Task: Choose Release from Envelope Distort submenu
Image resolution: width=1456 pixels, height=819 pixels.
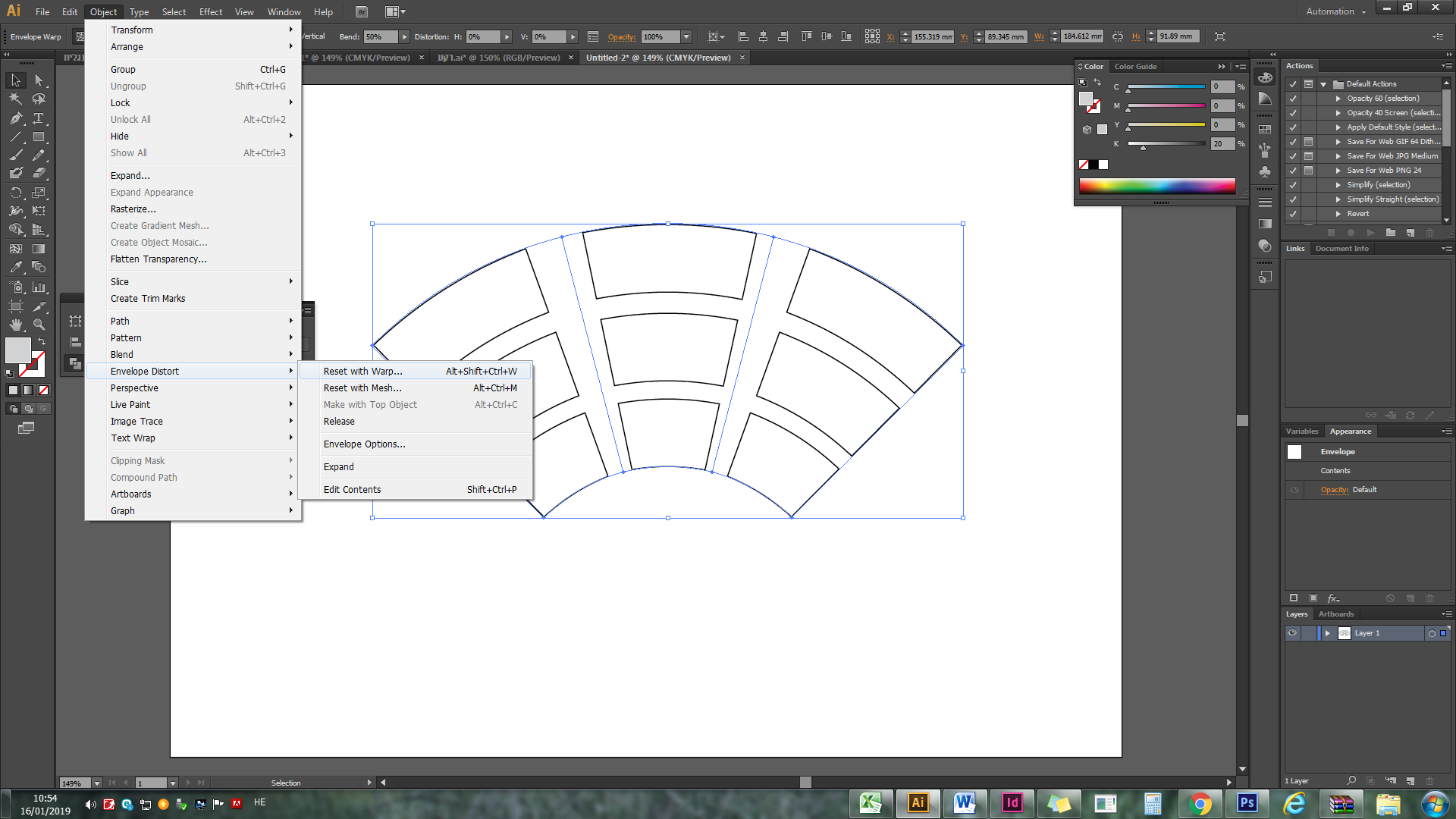Action: point(339,422)
